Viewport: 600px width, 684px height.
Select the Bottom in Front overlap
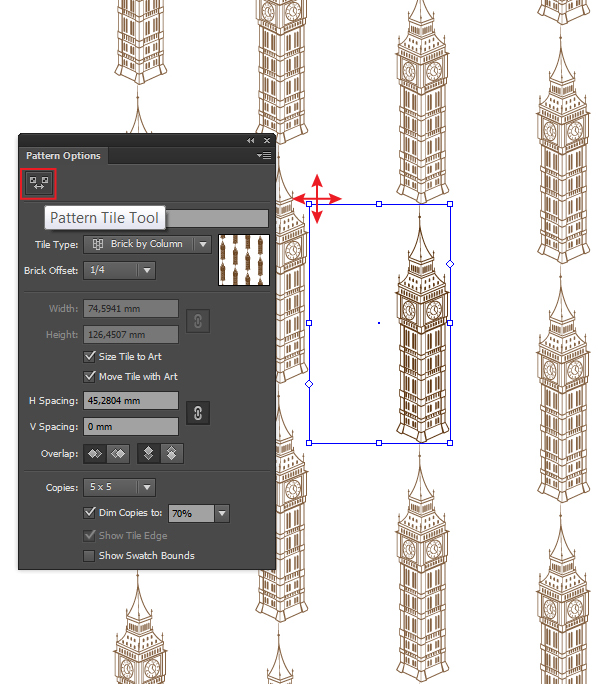tap(172, 454)
